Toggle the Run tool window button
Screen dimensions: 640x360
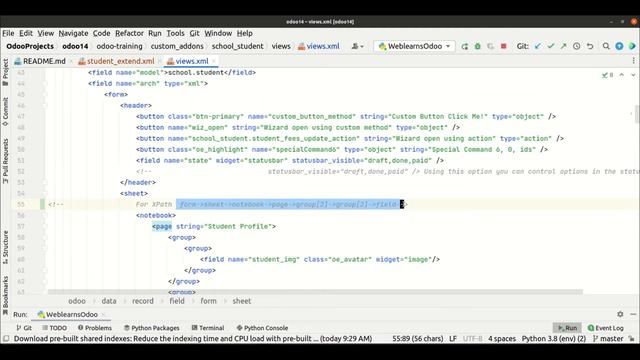point(567,328)
